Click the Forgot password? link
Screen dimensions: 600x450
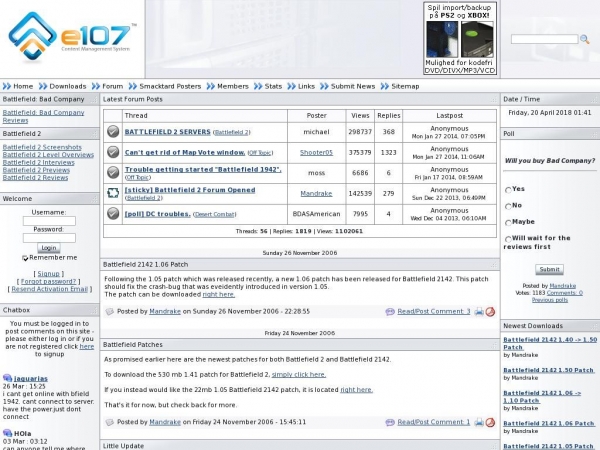click(49, 281)
